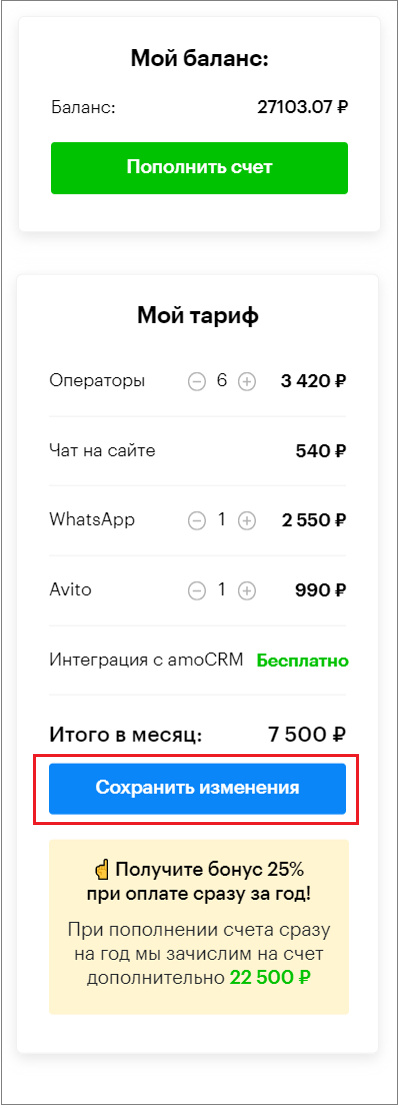Screen dimensions: 399x1108
Task: Click the green Пополнить счет button
Action: tap(199, 167)
